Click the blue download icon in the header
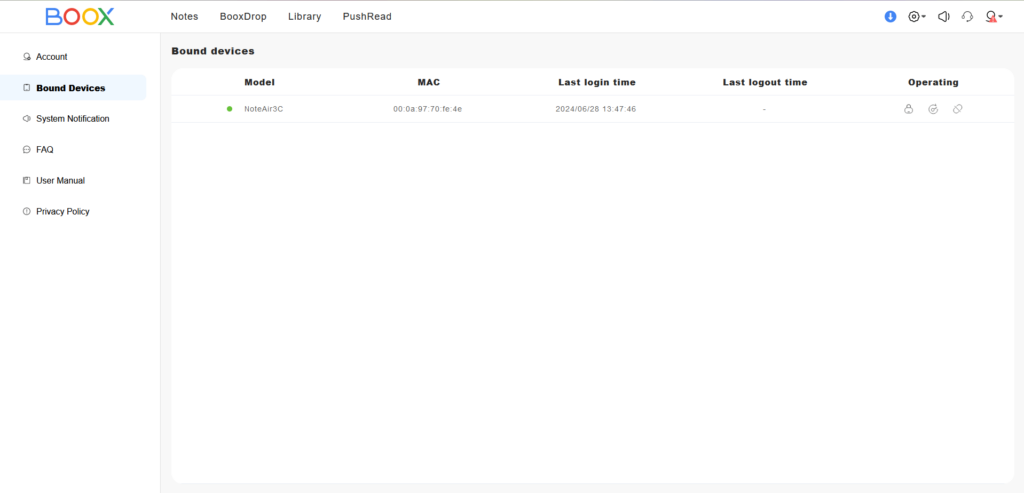 point(890,17)
